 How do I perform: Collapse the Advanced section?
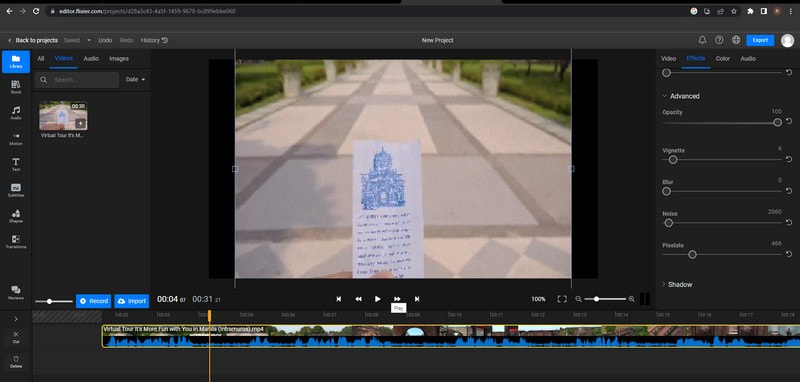click(681, 96)
